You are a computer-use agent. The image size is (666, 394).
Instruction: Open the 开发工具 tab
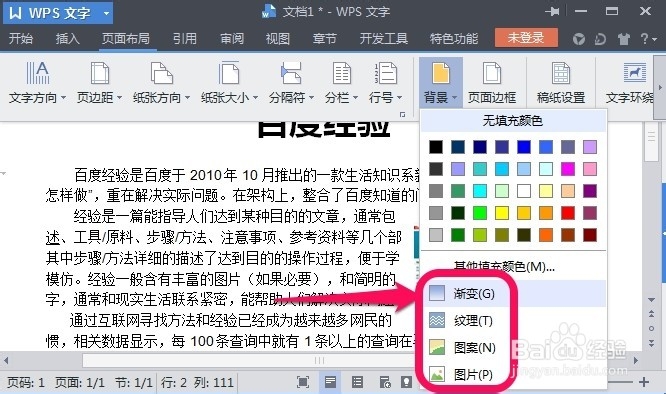[x=384, y=39]
